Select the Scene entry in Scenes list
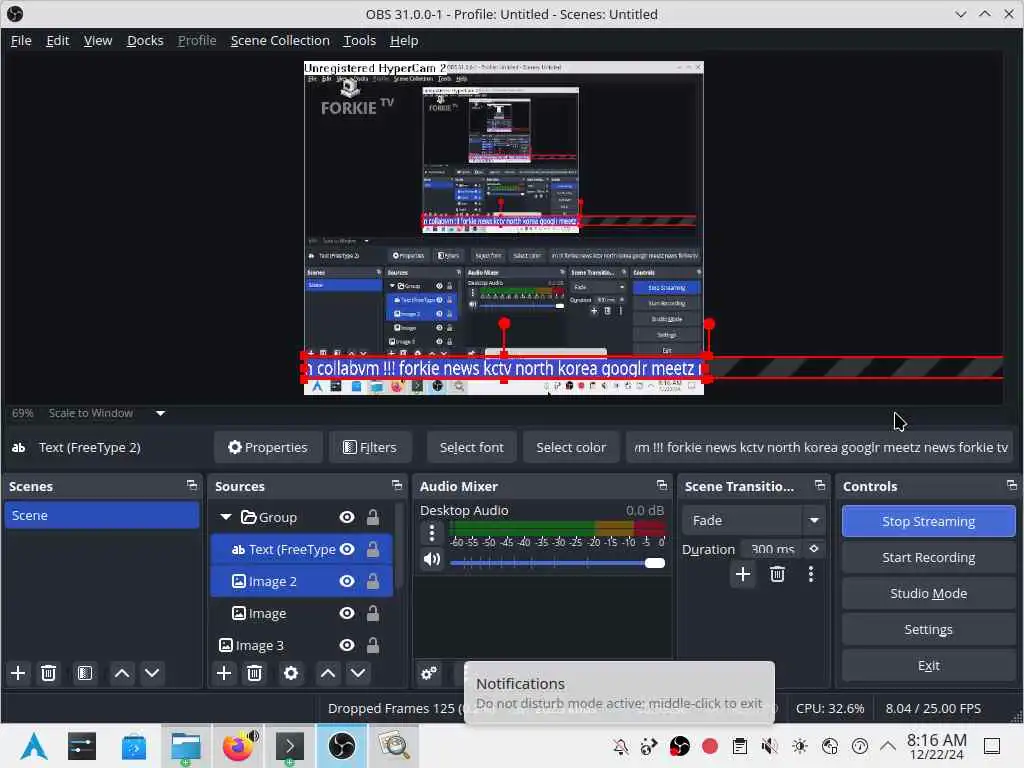 [102, 515]
